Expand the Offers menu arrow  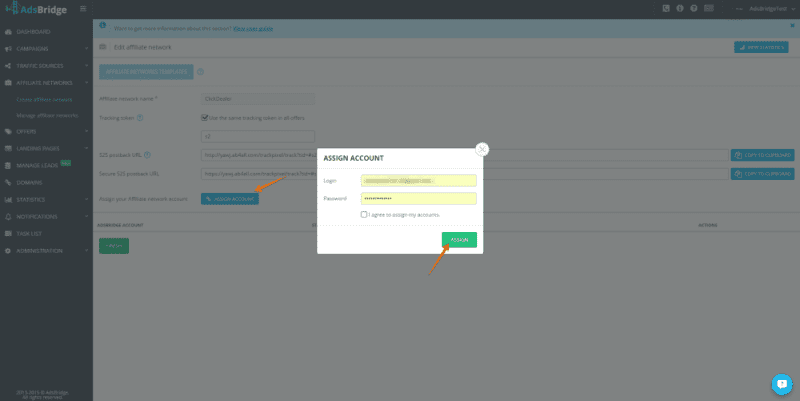coord(86,132)
